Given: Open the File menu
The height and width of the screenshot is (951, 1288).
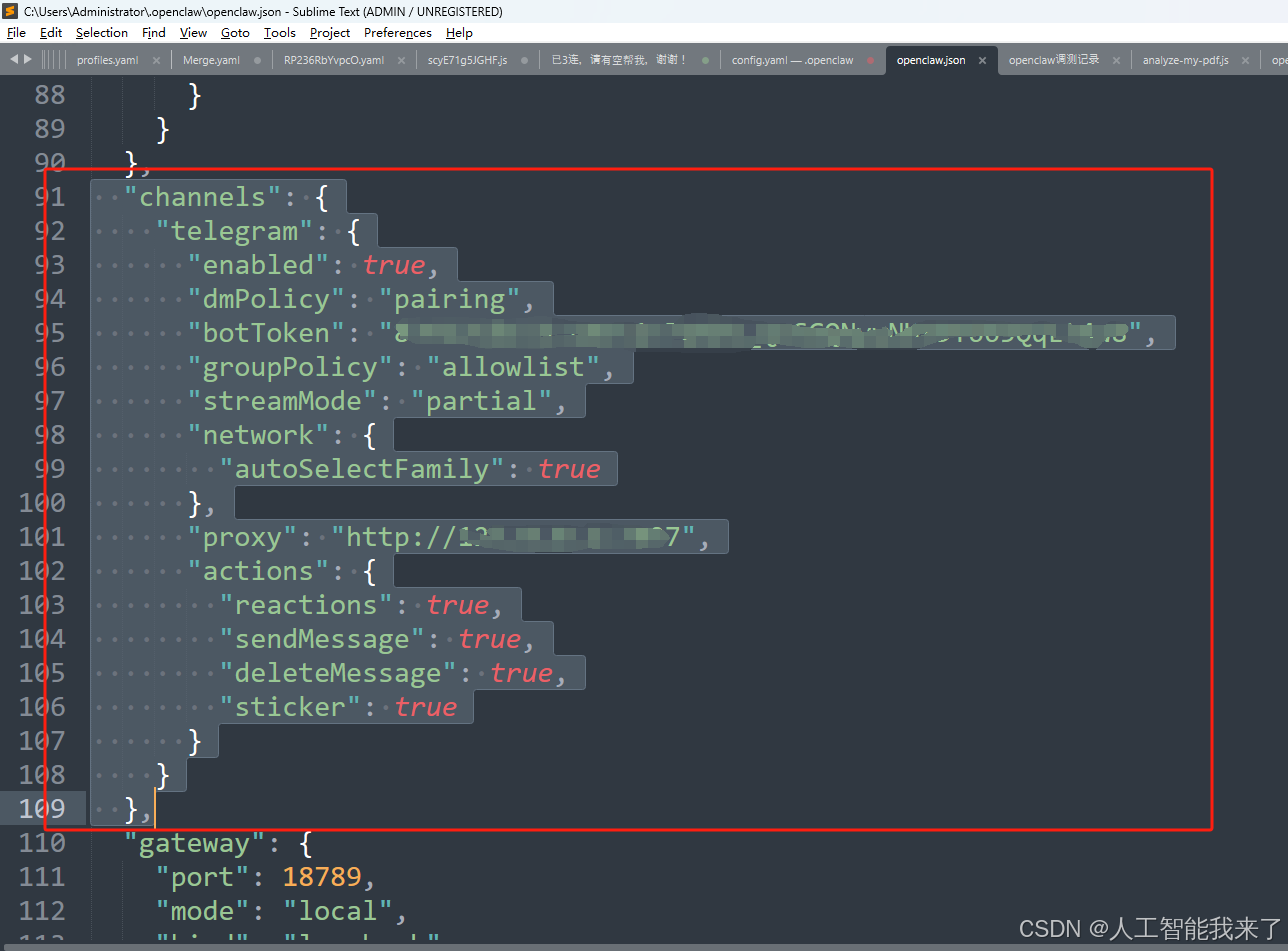Looking at the screenshot, I should point(16,33).
